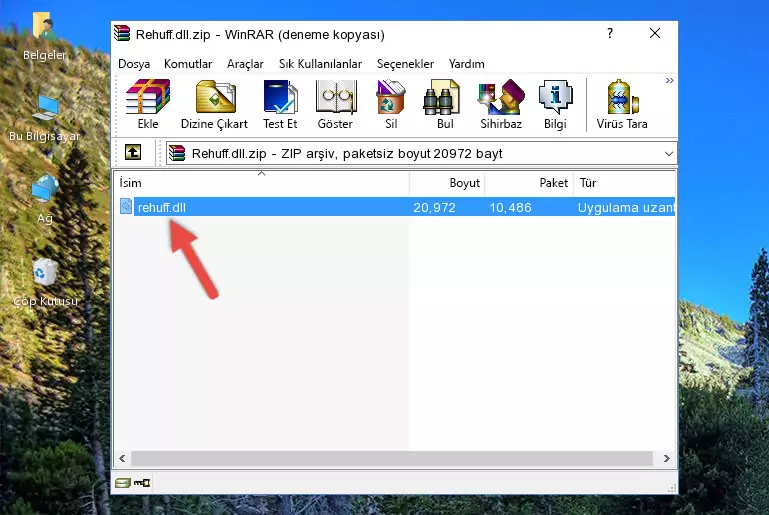Click the Uygulama uzantısı type cell

pos(626,207)
